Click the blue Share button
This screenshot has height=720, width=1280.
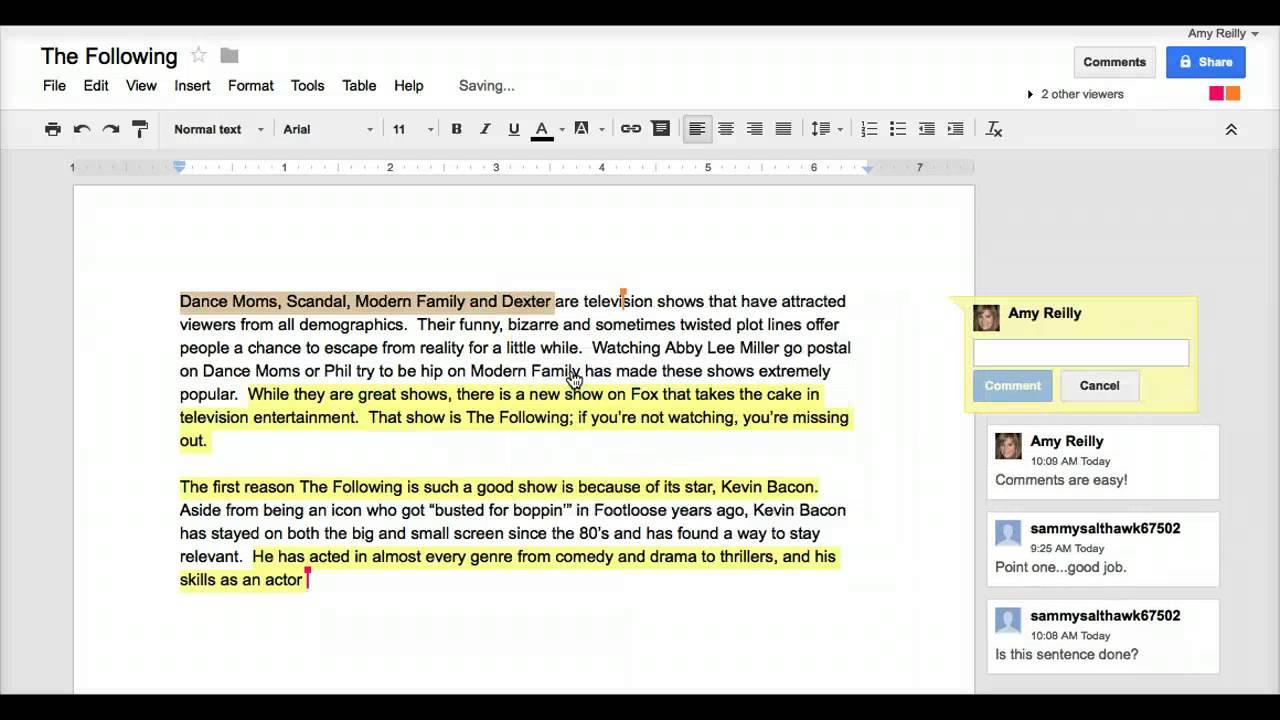coord(1205,62)
